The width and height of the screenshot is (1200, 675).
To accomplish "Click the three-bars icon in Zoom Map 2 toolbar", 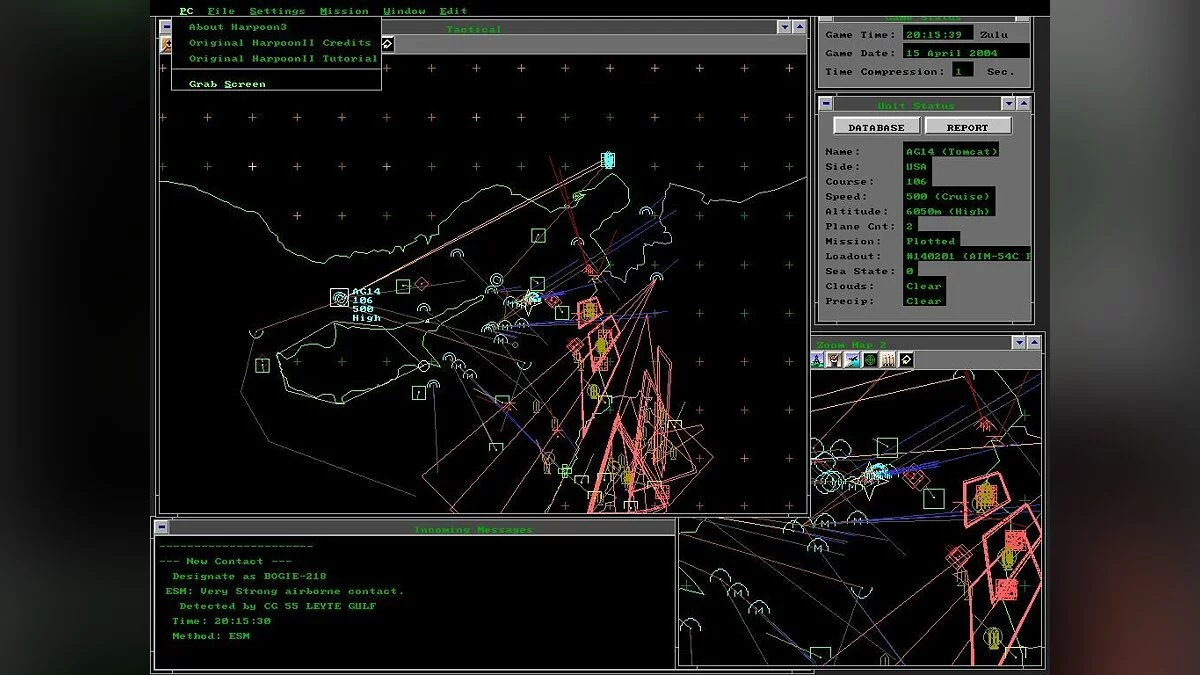I will click(888, 360).
